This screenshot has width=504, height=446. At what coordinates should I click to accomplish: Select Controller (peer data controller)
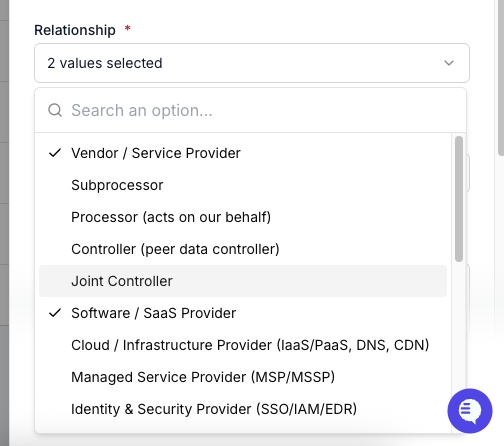pyautogui.click(x=243, y=249)
